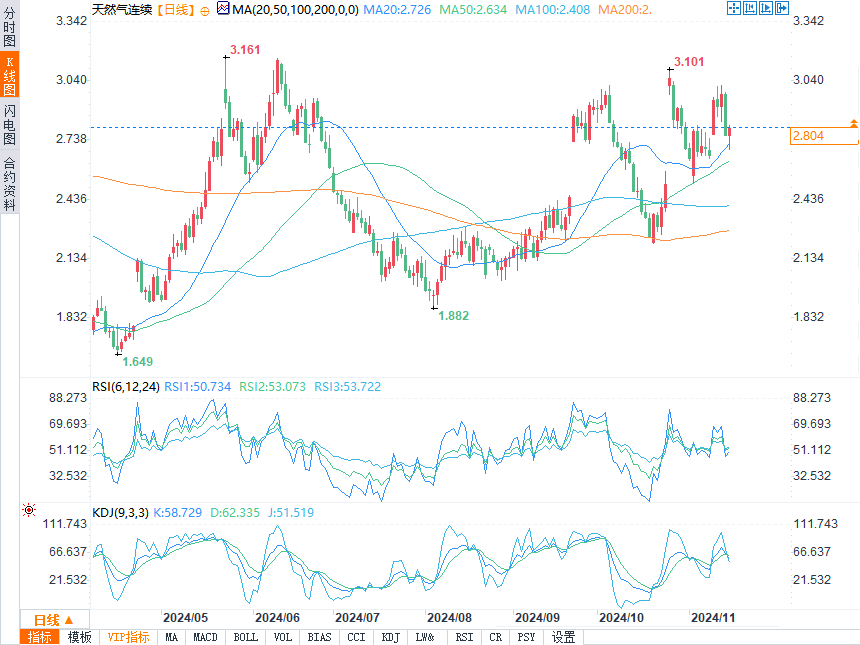Click the 【日线】 period label in chart header
Viewport: 860px width, 645px height.
click(175, 10)
